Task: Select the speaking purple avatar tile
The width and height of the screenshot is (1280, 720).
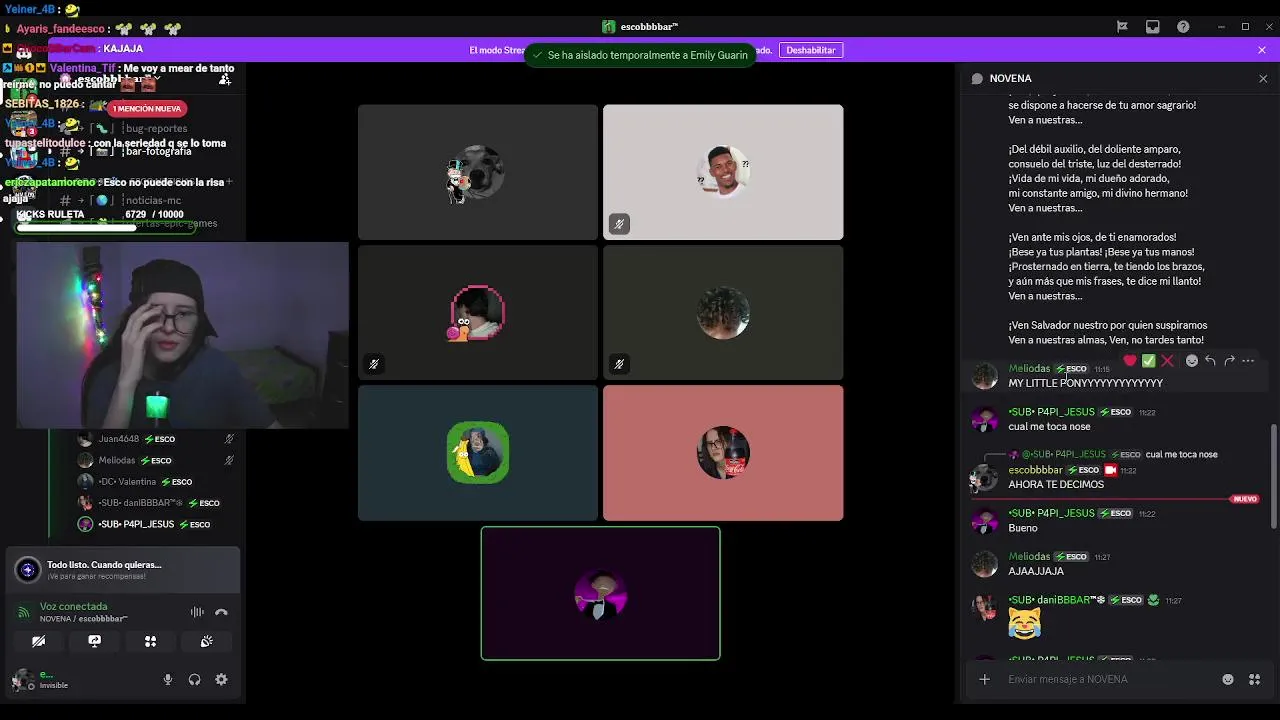Action: pyautogui.click(x=600, y=594)
